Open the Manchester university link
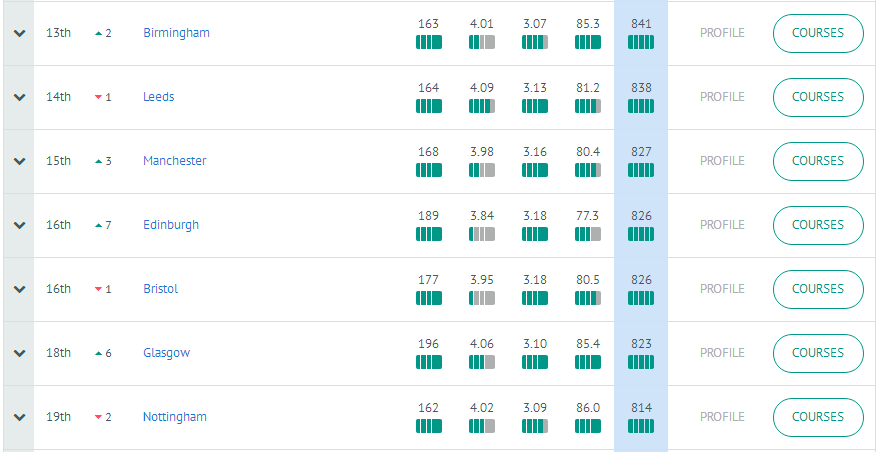The height and width of the screenshot is (452, 880). (175, 161)
